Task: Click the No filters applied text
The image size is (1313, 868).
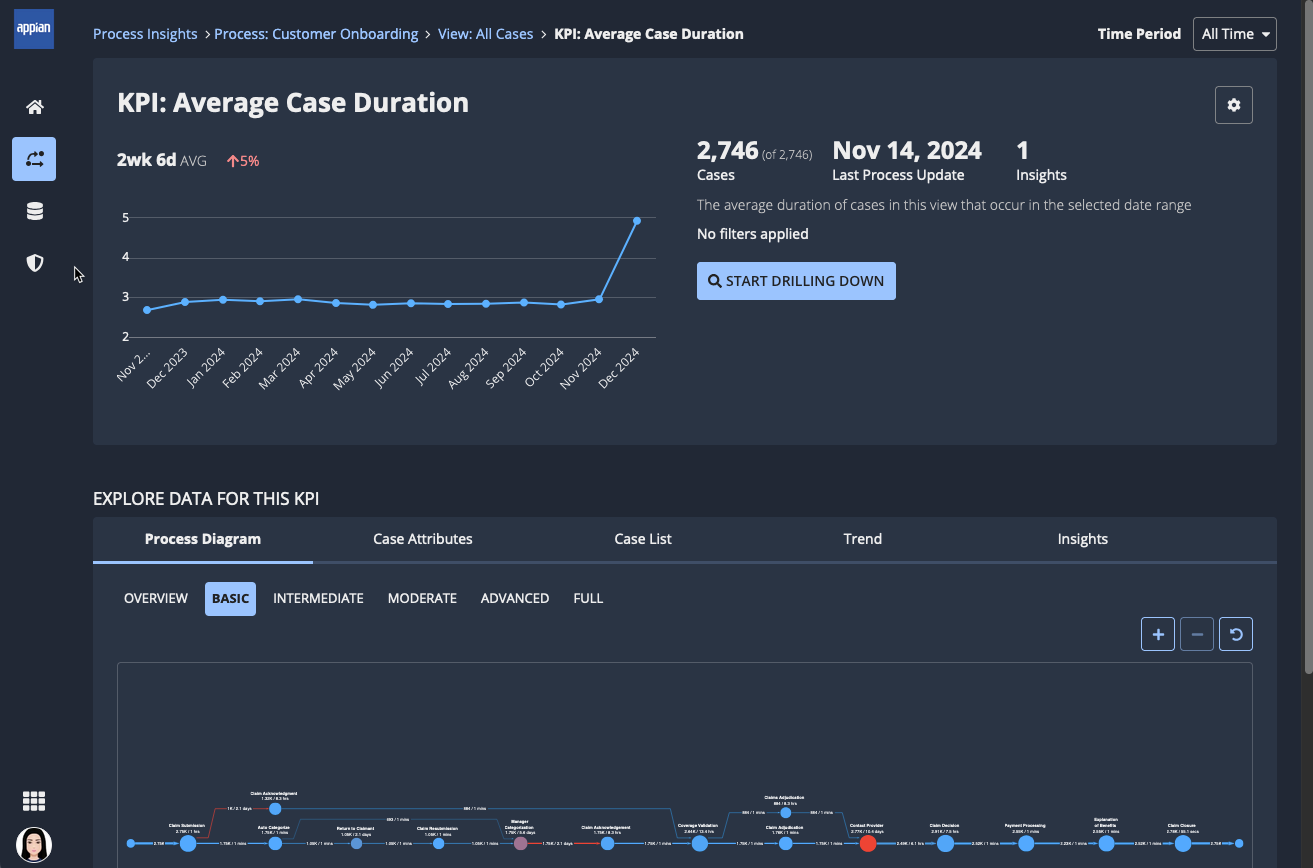Action: coord(753,234)
